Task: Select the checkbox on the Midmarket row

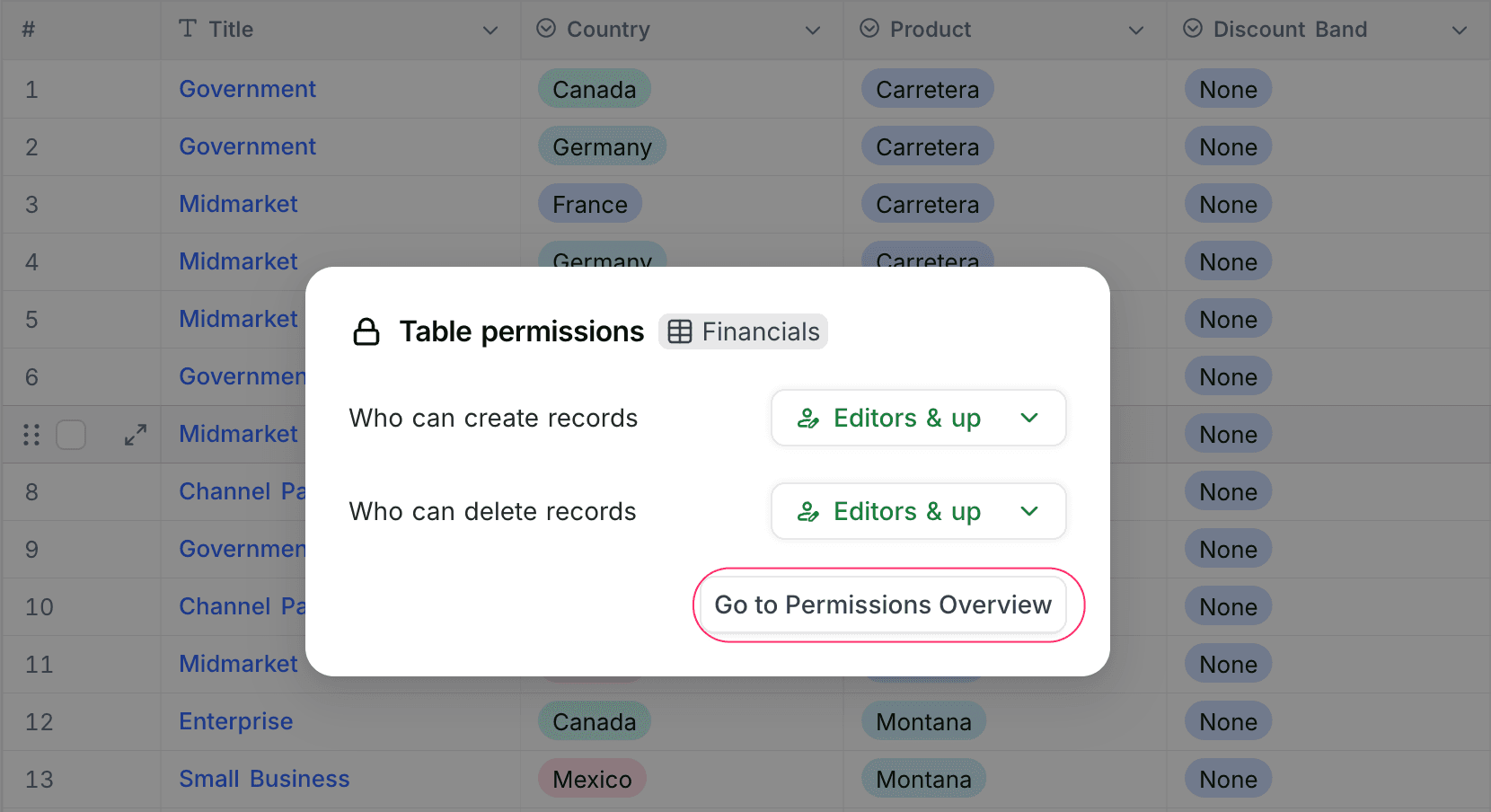Action: pyautogui.click(x=71, y=435)
